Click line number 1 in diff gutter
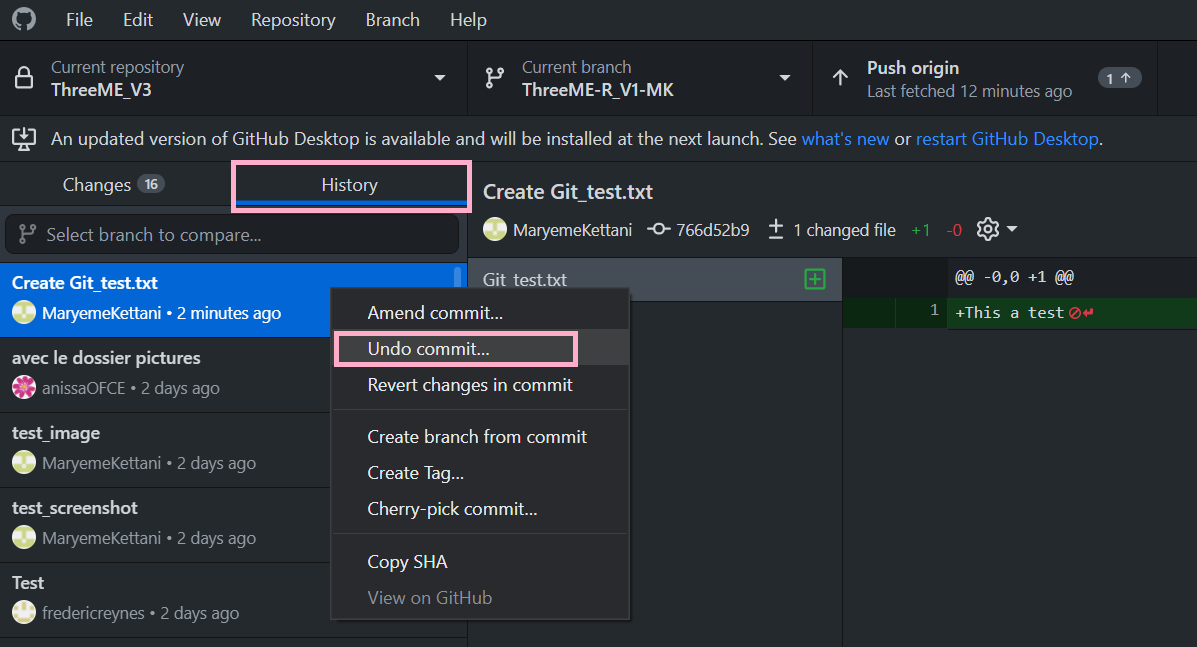The width and height of the screenshot is (1197, 647). (x=934, y=311)
